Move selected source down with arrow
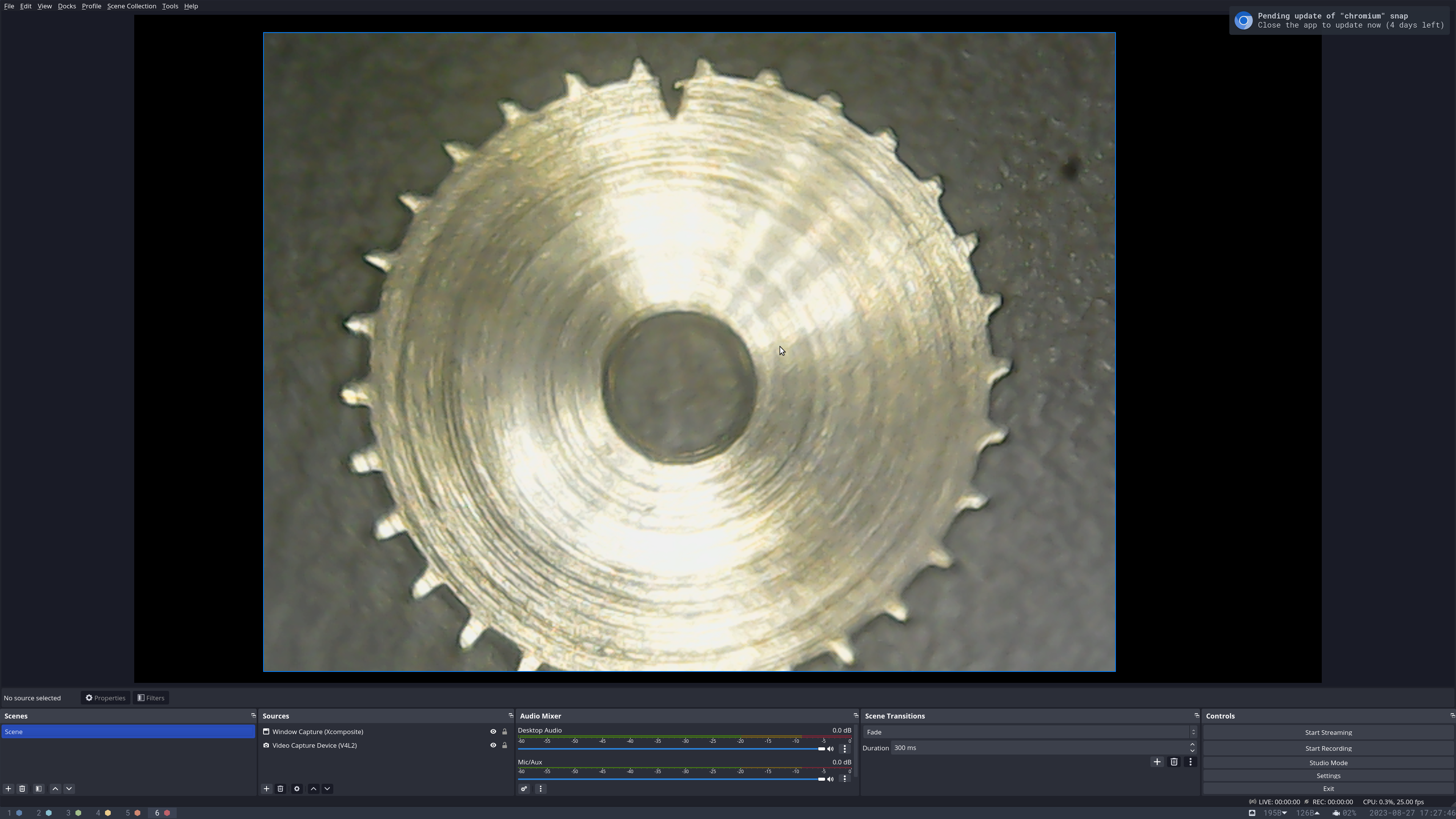 point(327,789)
